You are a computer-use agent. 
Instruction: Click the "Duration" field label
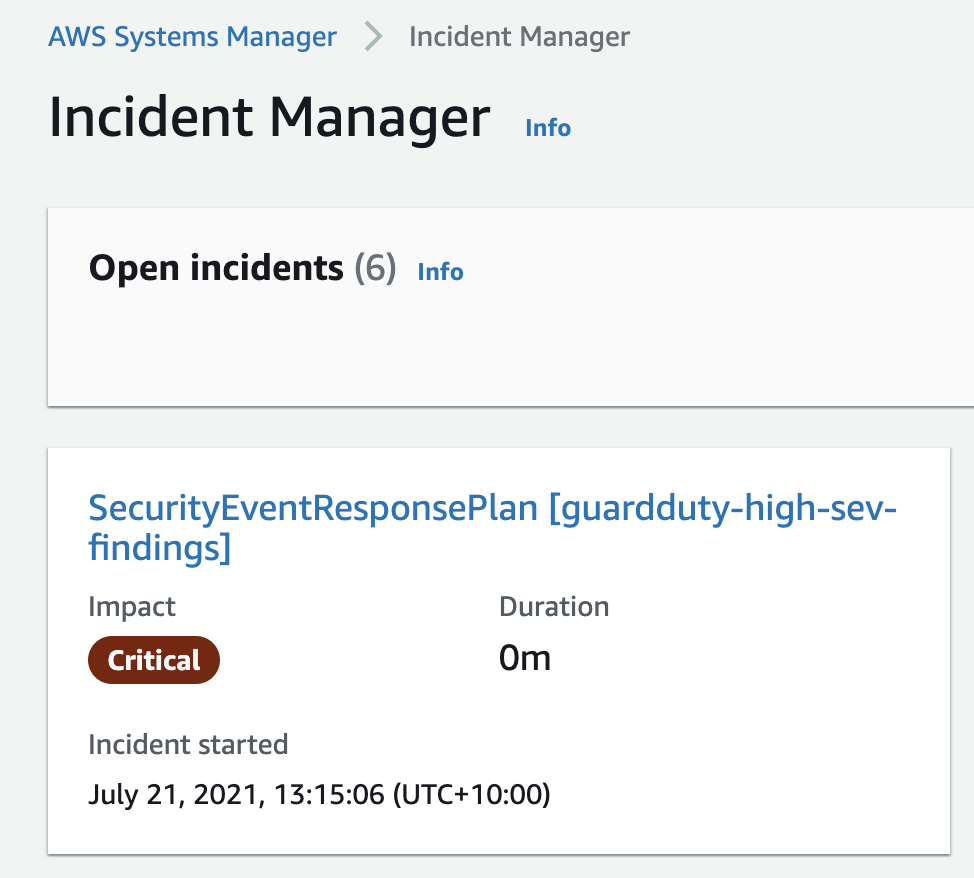pyautogui.click(x=554, y=606)
